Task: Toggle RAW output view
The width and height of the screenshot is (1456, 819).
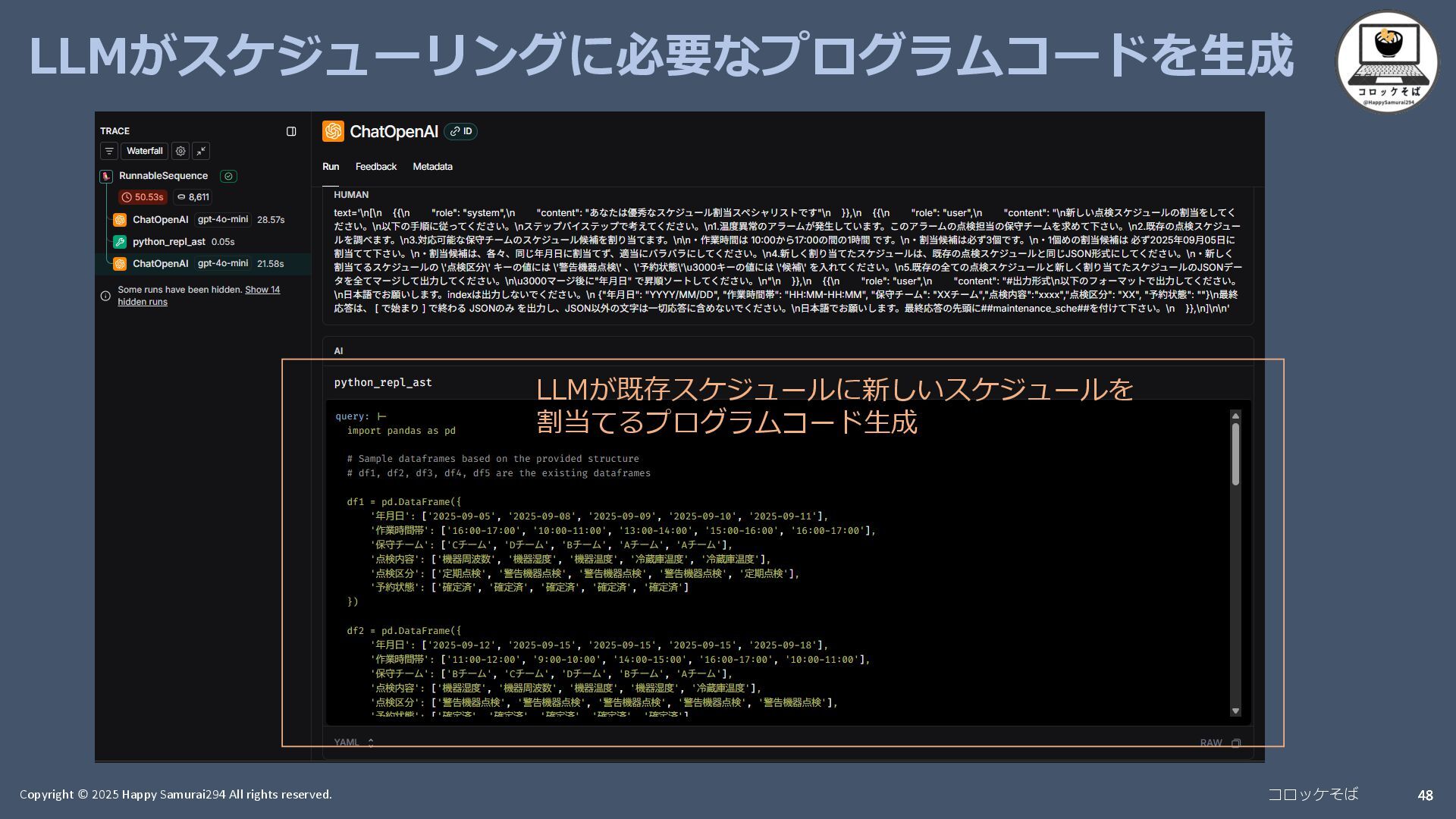Action: pyautogui.click(x=1210, y=743)
